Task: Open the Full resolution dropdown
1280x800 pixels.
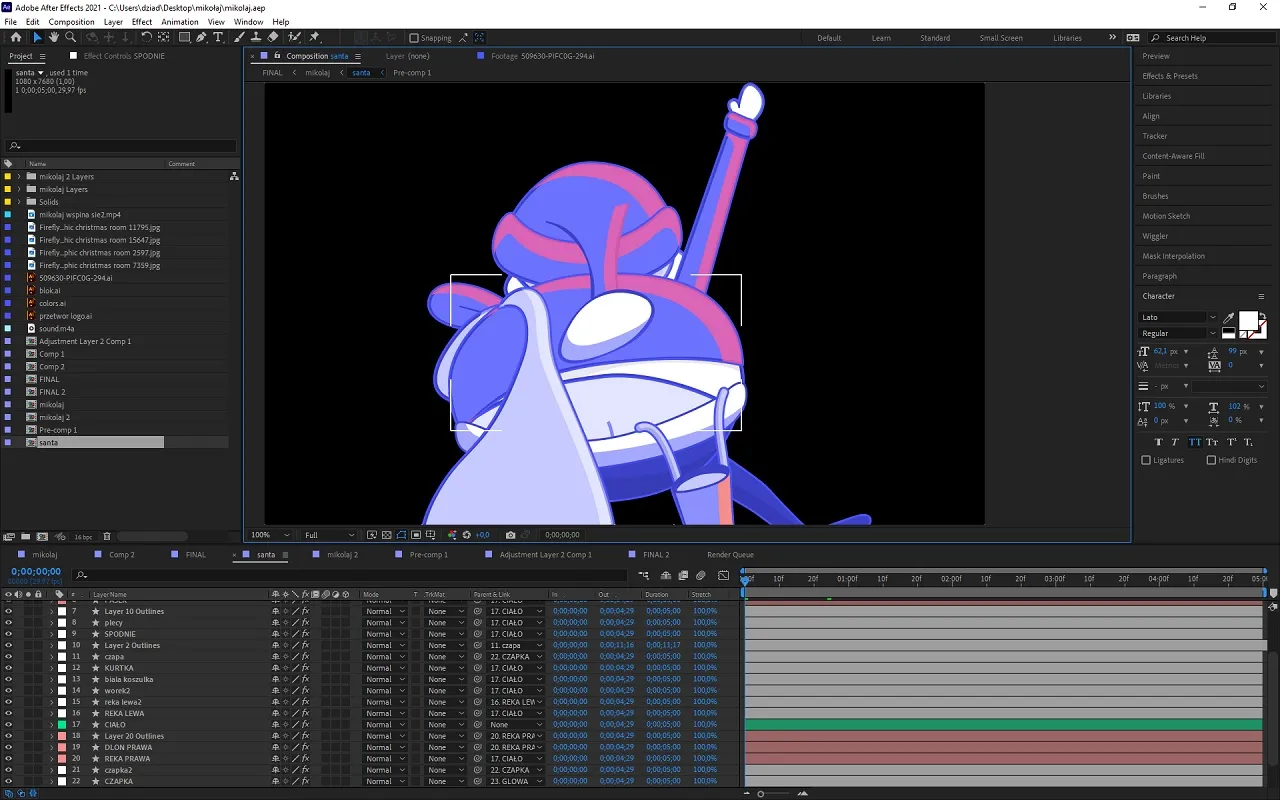Action: [x=329, y=535]
